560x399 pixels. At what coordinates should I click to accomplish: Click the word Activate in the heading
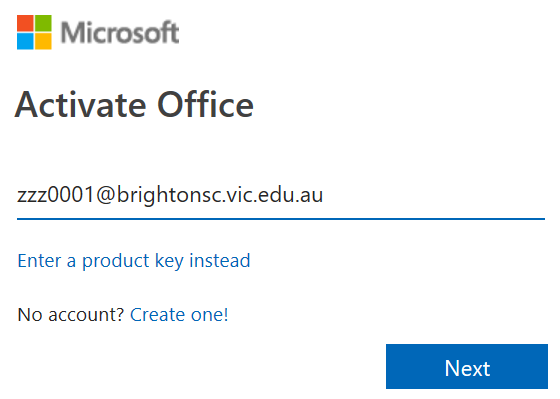(x=81, y=105)
